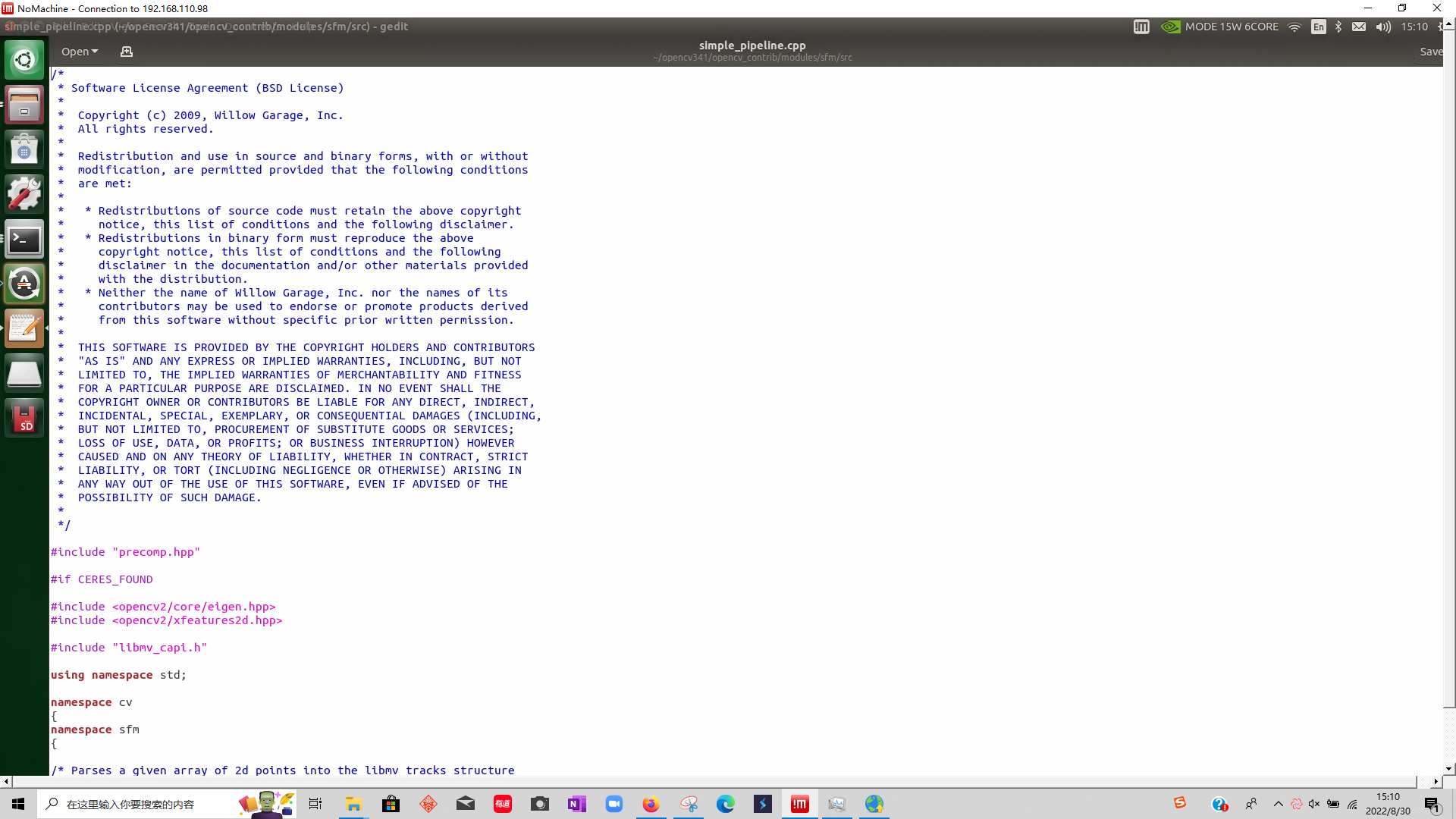Open the Ubuntu dash search launcher
1456x819 pixels.
(x=24, y=60)
